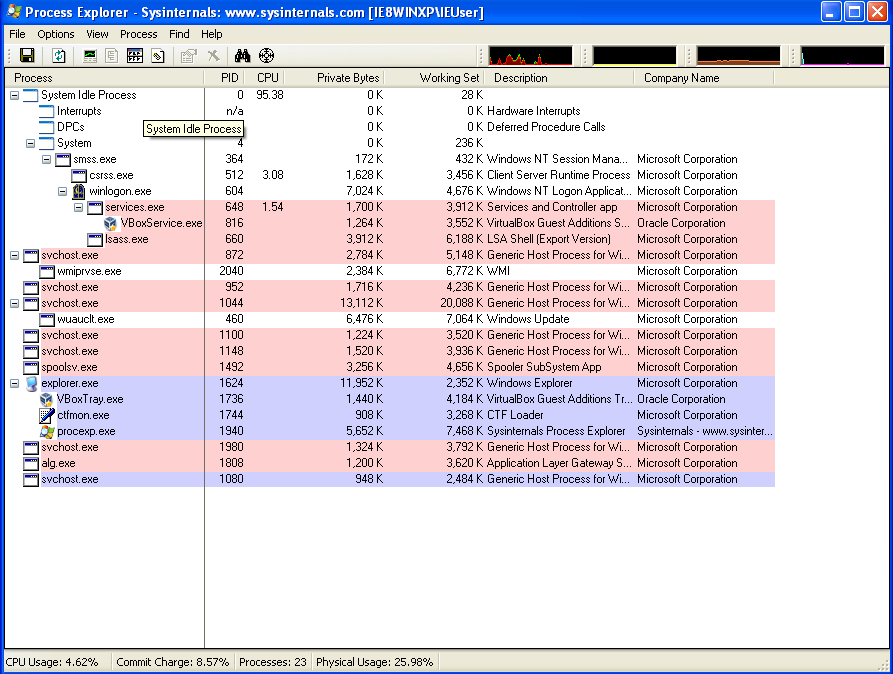Sort by the Description column header
The width and height of the screenshot is (893, 674).
click(x=559, y=78)
